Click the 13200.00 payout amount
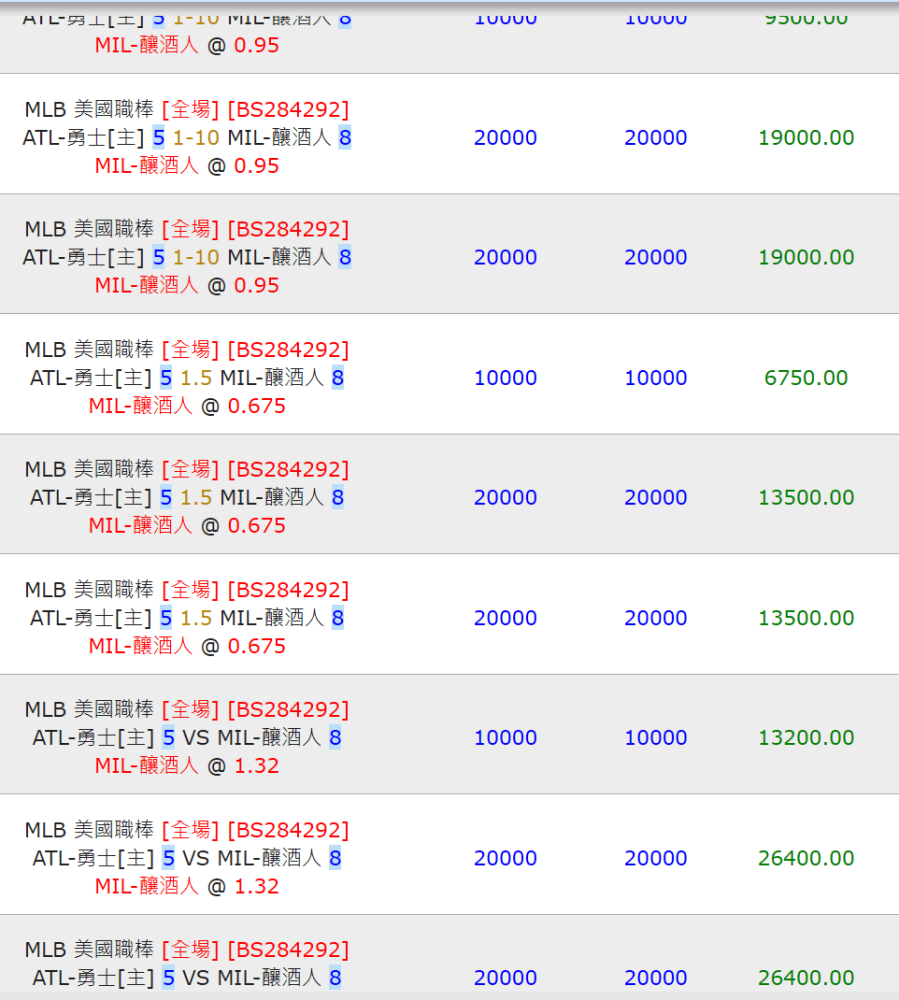The width and height of the screenshot is (899, 1000). (805, 738)
